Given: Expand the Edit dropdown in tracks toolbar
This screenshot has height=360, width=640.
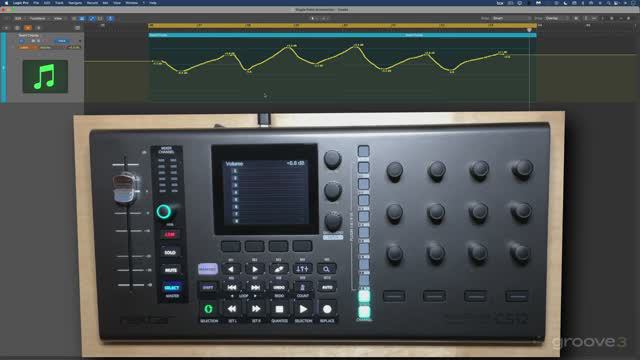Looking at the screenshot, I should tap(19, 18).
